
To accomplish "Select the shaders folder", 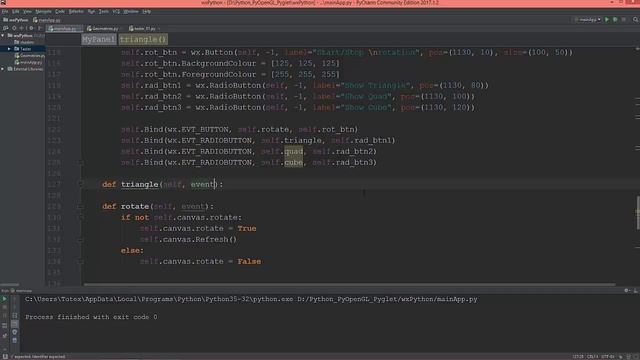I will [x=24, y=42].
